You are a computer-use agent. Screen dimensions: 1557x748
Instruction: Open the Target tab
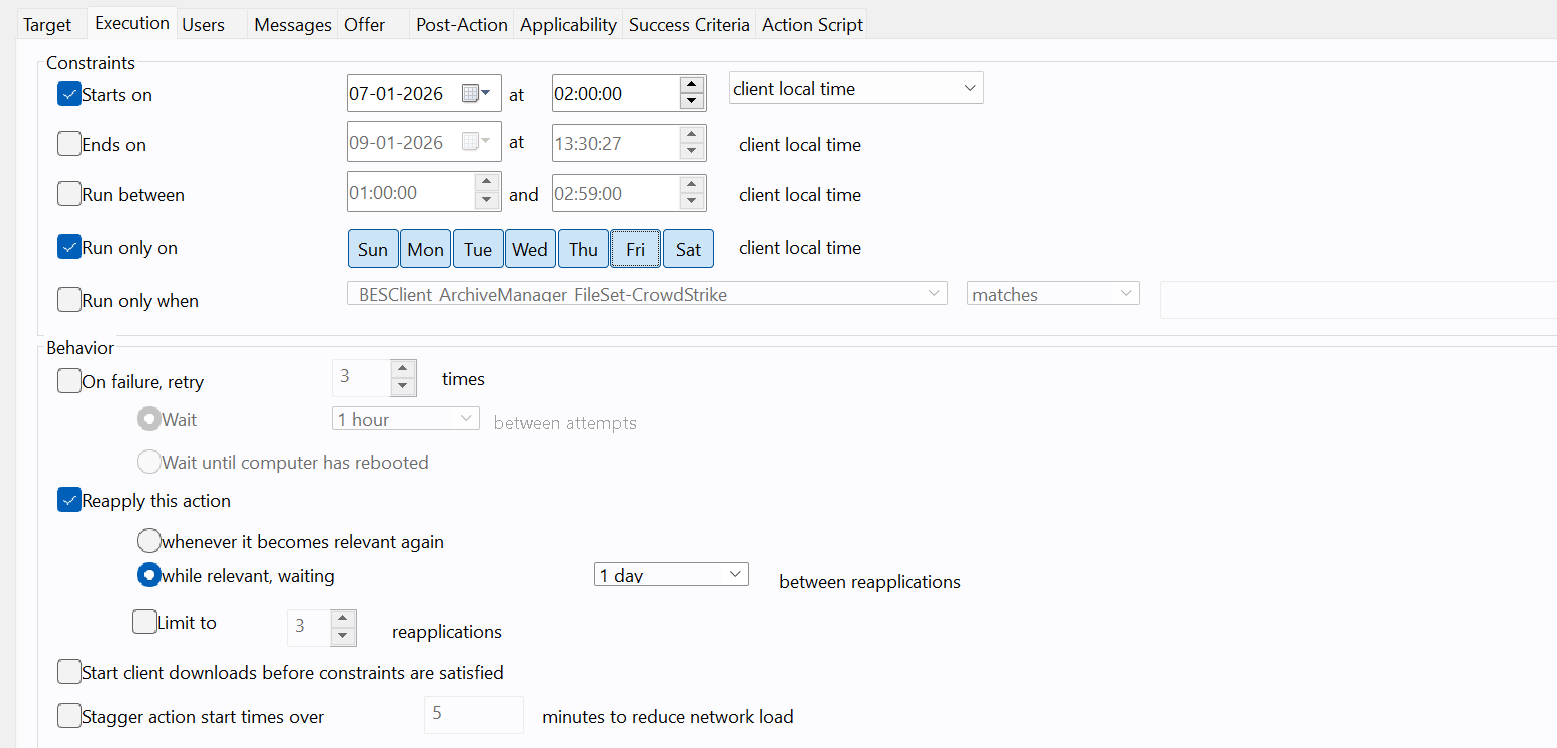coord(47,25)
